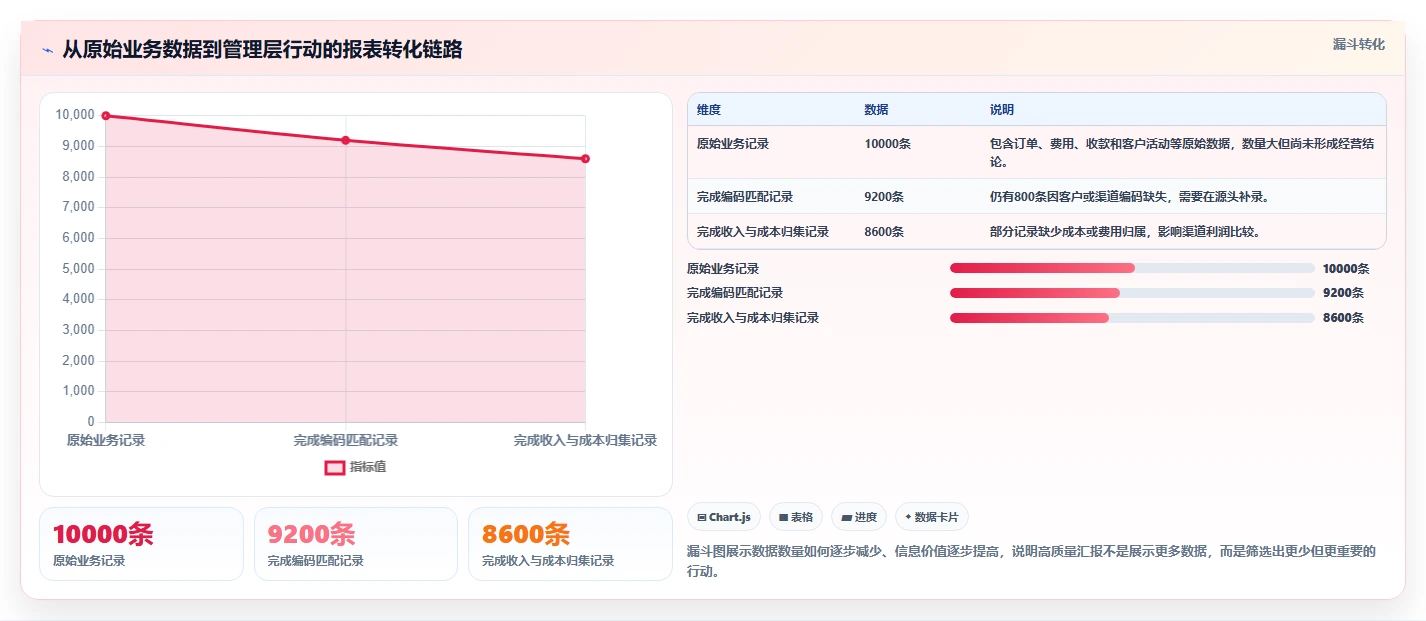Click the 完成收入与成本归集记录 progress bar

pos(1132,318)
